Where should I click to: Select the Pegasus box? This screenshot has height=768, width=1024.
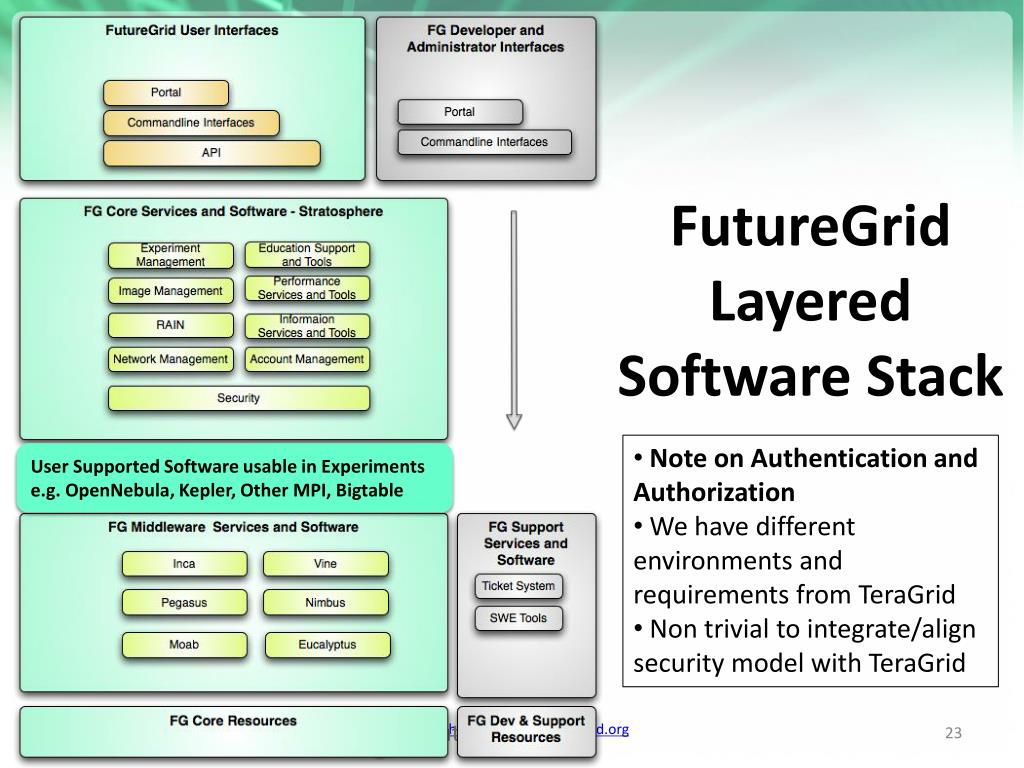184,603
